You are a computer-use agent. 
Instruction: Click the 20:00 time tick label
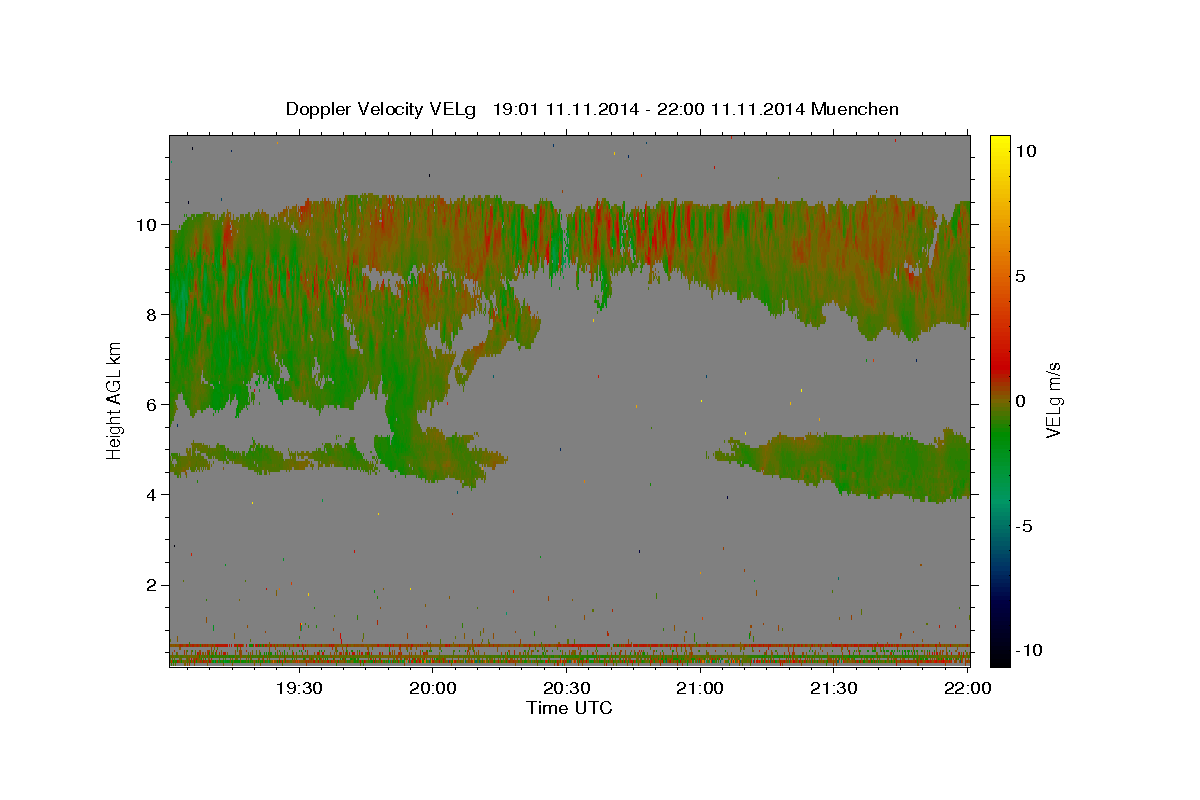(432, 688)
